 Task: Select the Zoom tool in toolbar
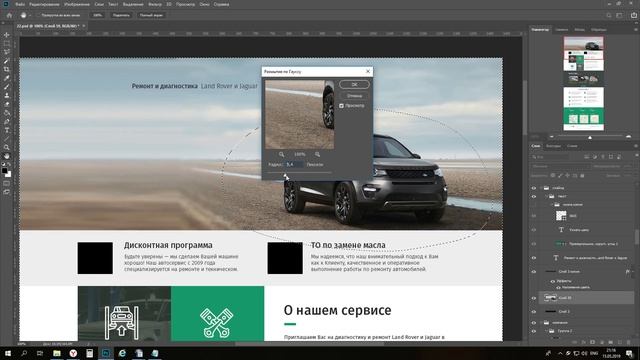click(7, 147)
